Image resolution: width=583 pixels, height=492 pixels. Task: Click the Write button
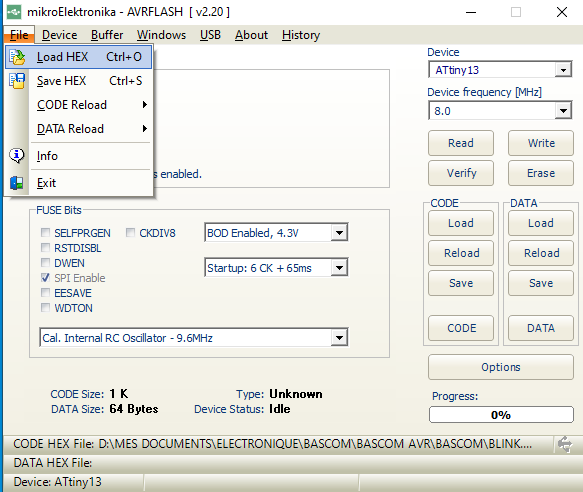pyautogui.click(x=541, y=143)
